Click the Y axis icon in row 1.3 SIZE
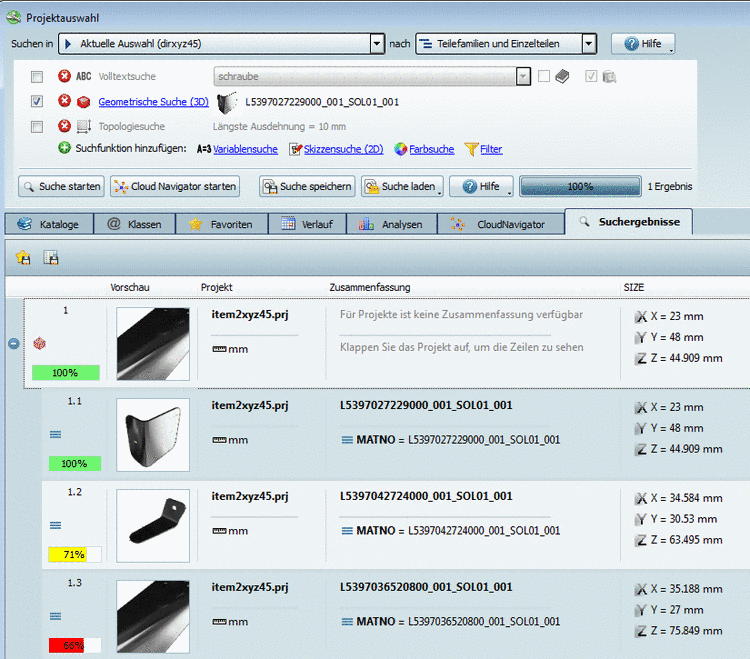This screenshot has height=659, width=750. click(640, 610)
